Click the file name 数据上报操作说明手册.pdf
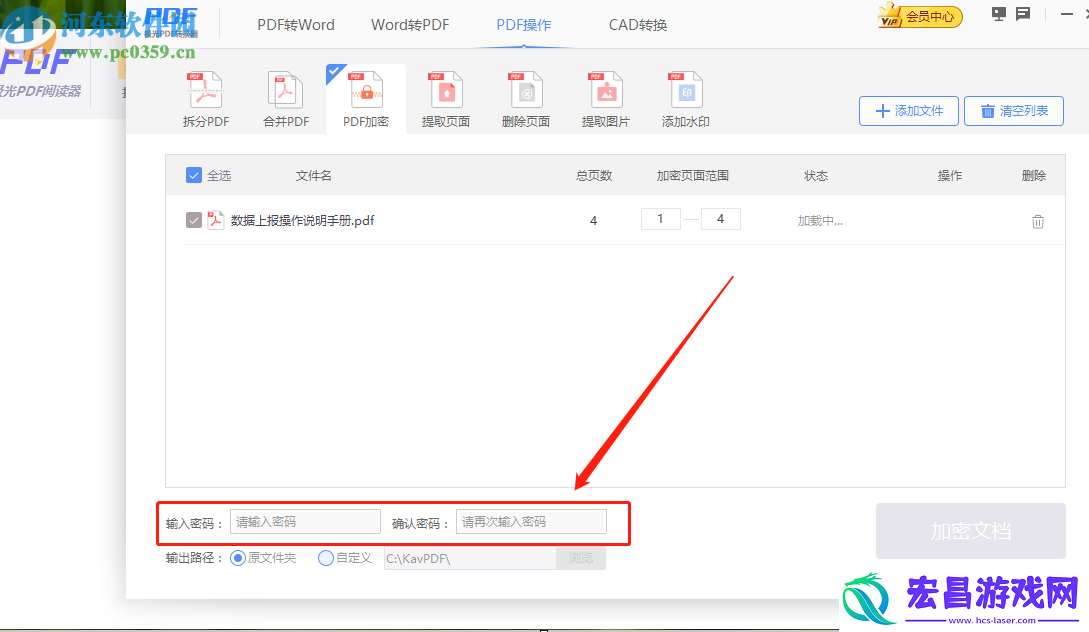 point(302,221)
